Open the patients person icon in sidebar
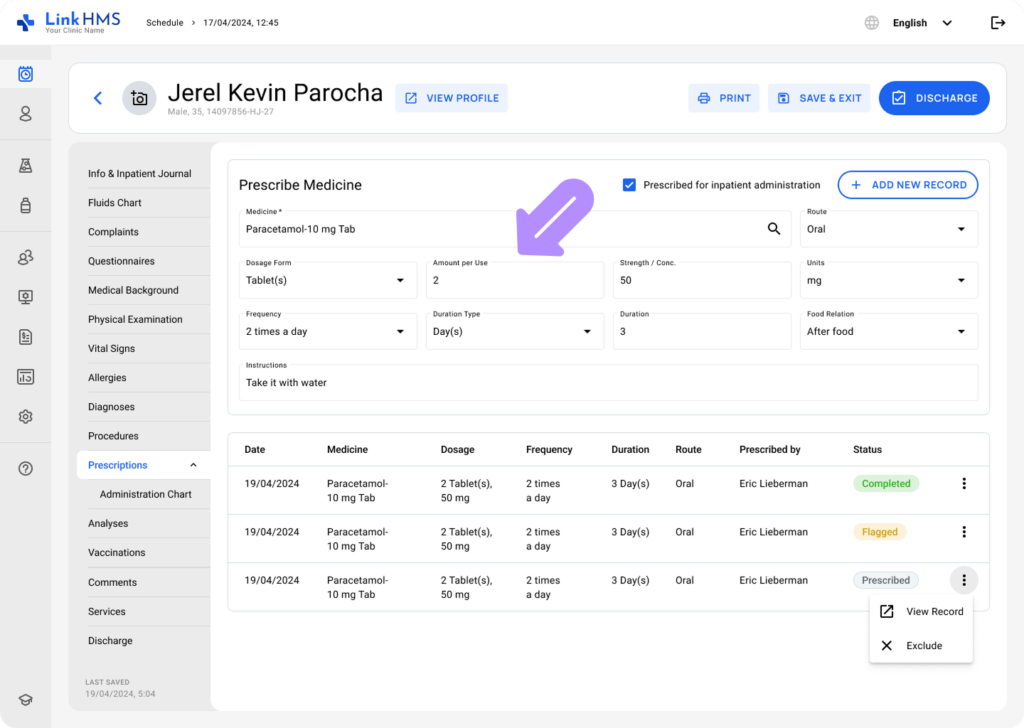This screenshot has width=1024, height=728. (25, 114)
